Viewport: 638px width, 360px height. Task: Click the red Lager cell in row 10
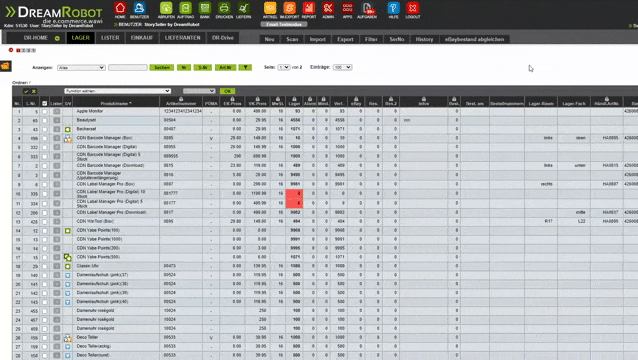click(x=294, y=194)
